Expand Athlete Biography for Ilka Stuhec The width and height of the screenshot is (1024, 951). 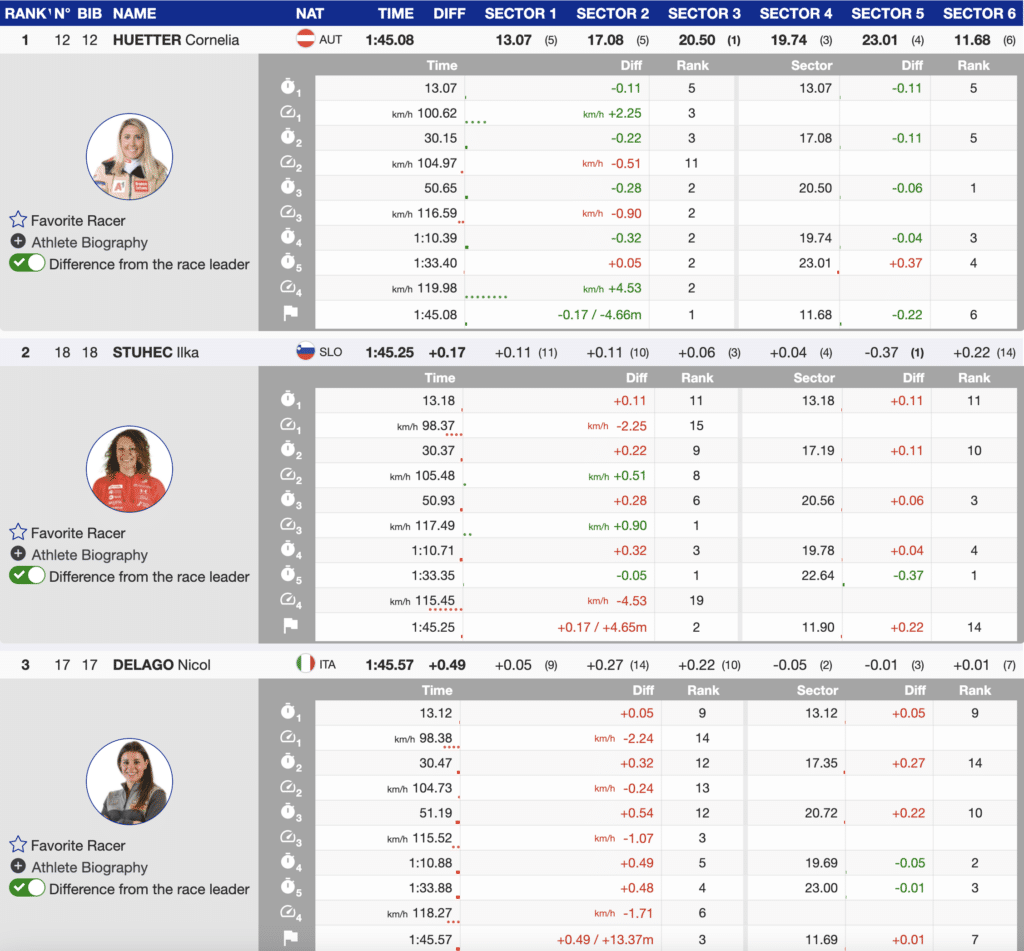pyautogui.click(x=18, y=555)
